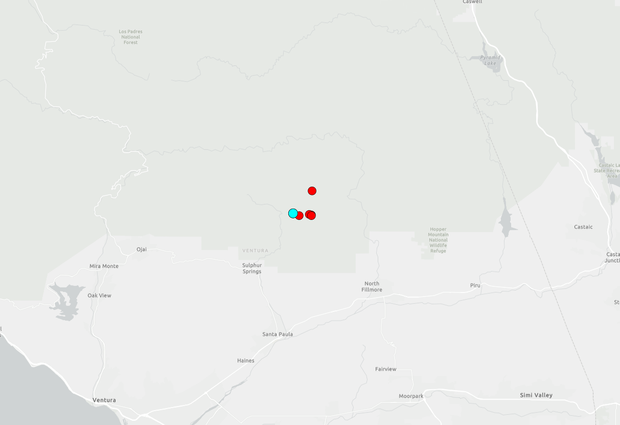
Task: Select the northernmost red marker
Action: (312, 191)
